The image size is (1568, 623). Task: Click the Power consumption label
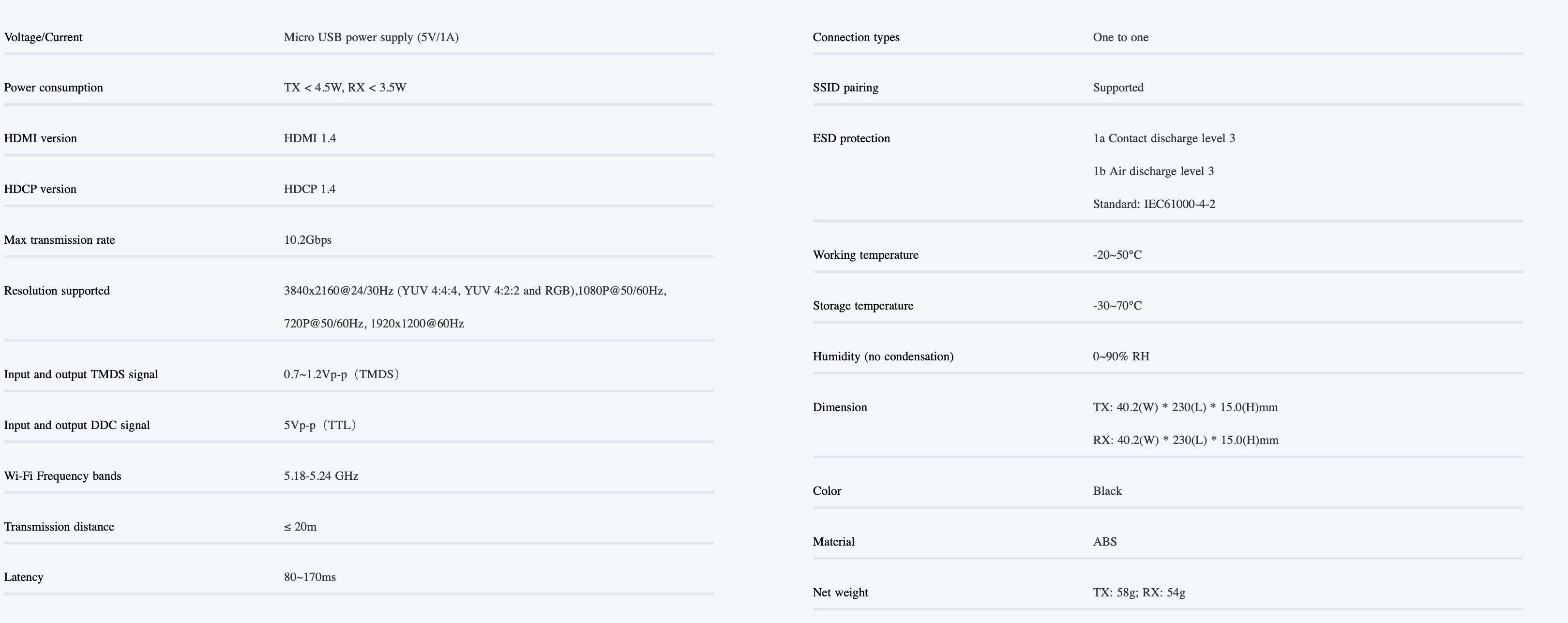(54, 88)
